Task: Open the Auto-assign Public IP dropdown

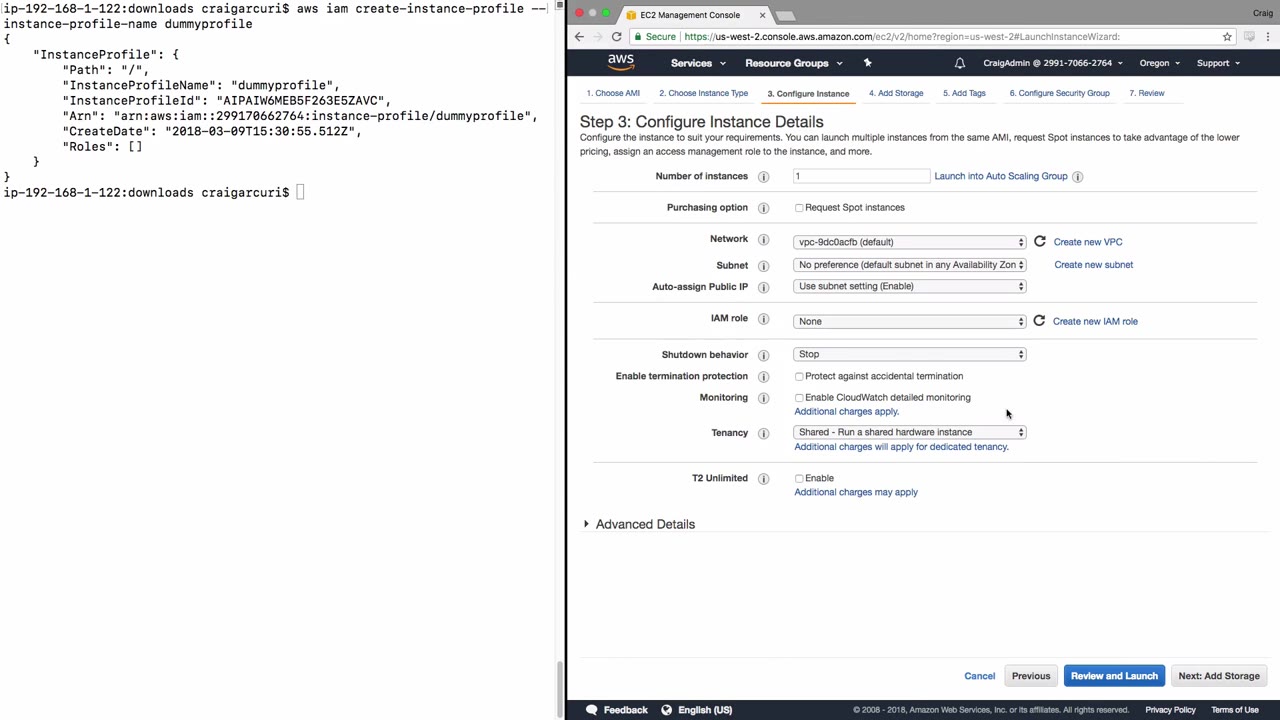Action: [x=910, y=286]
